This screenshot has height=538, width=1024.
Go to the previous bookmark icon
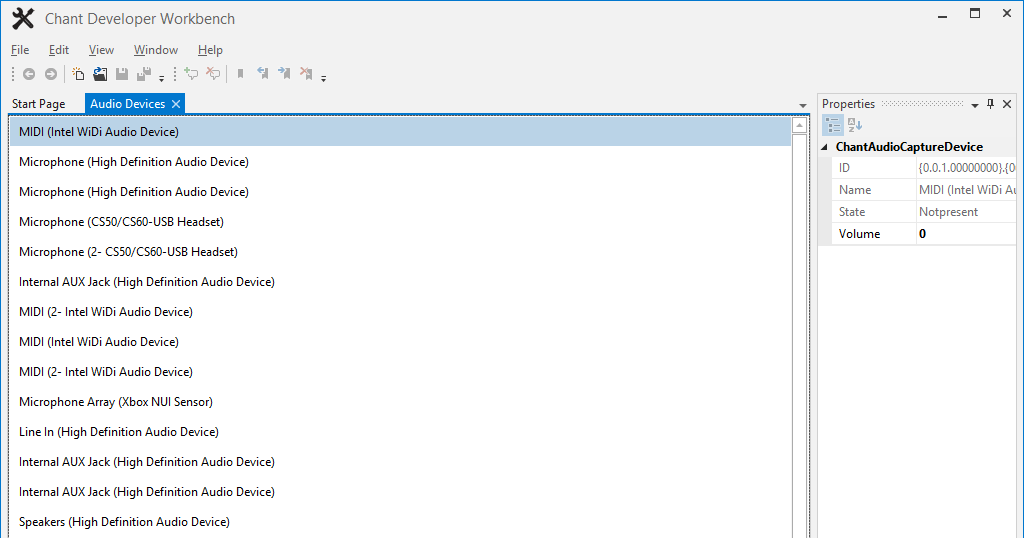[263, 74]
